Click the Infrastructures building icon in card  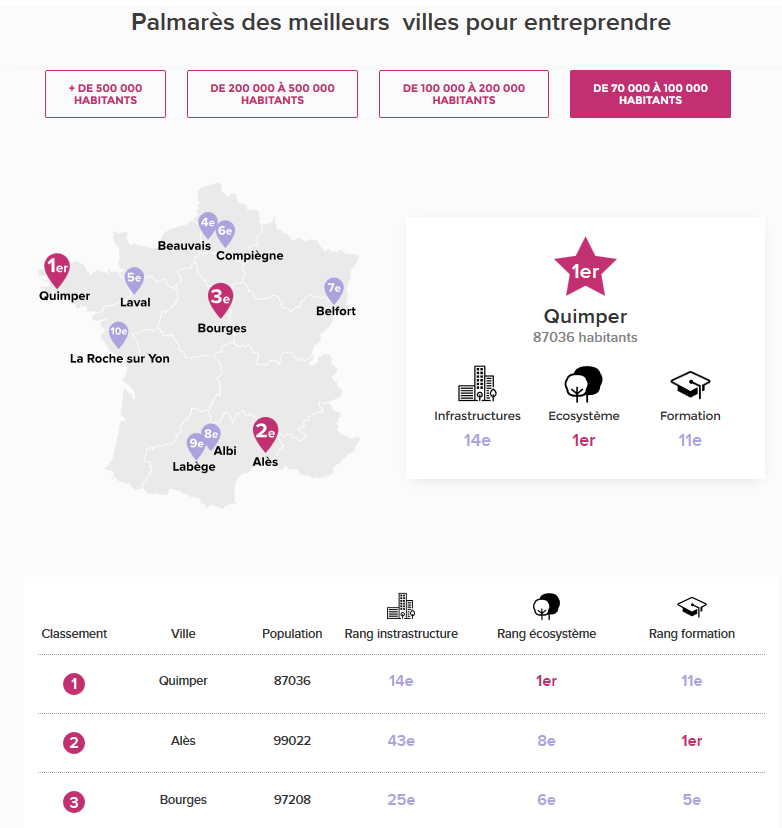click(x=477, y=383)
